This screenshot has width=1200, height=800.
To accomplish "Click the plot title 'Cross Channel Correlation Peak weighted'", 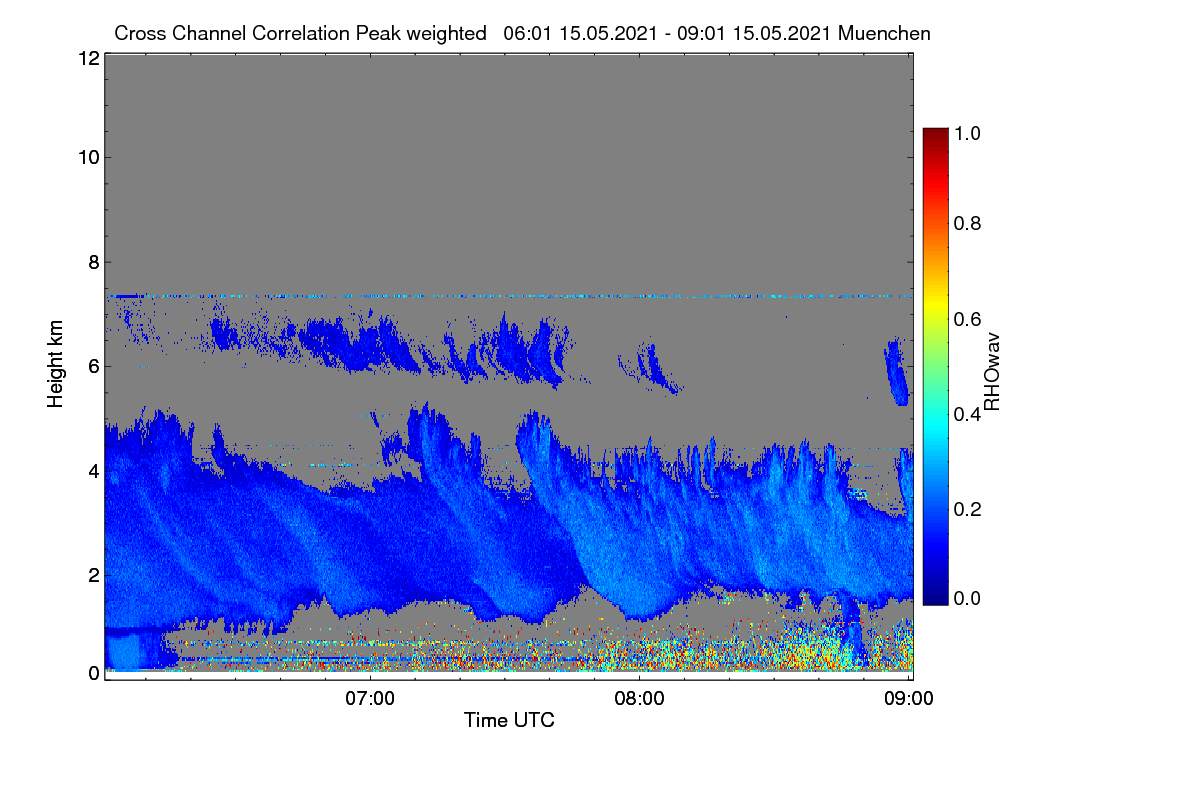I will (x=300, y=33).
